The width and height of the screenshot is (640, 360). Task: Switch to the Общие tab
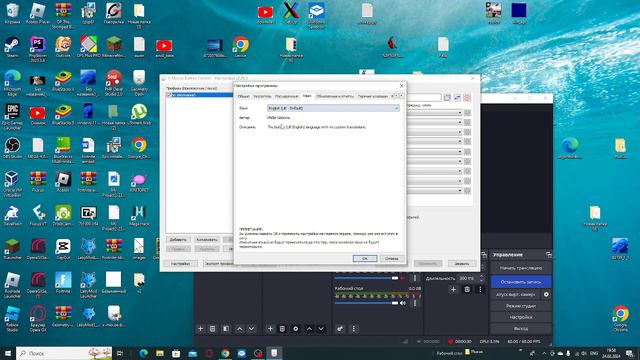pyautogui.click(x=244, y=96)
